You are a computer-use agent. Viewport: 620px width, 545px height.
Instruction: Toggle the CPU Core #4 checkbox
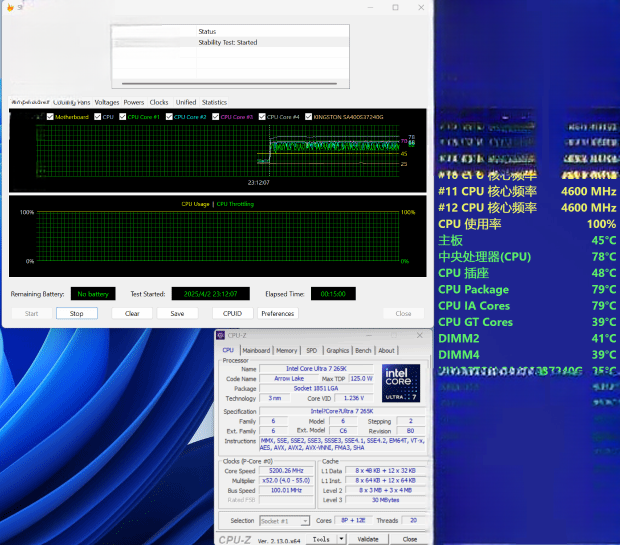(262, 117)
